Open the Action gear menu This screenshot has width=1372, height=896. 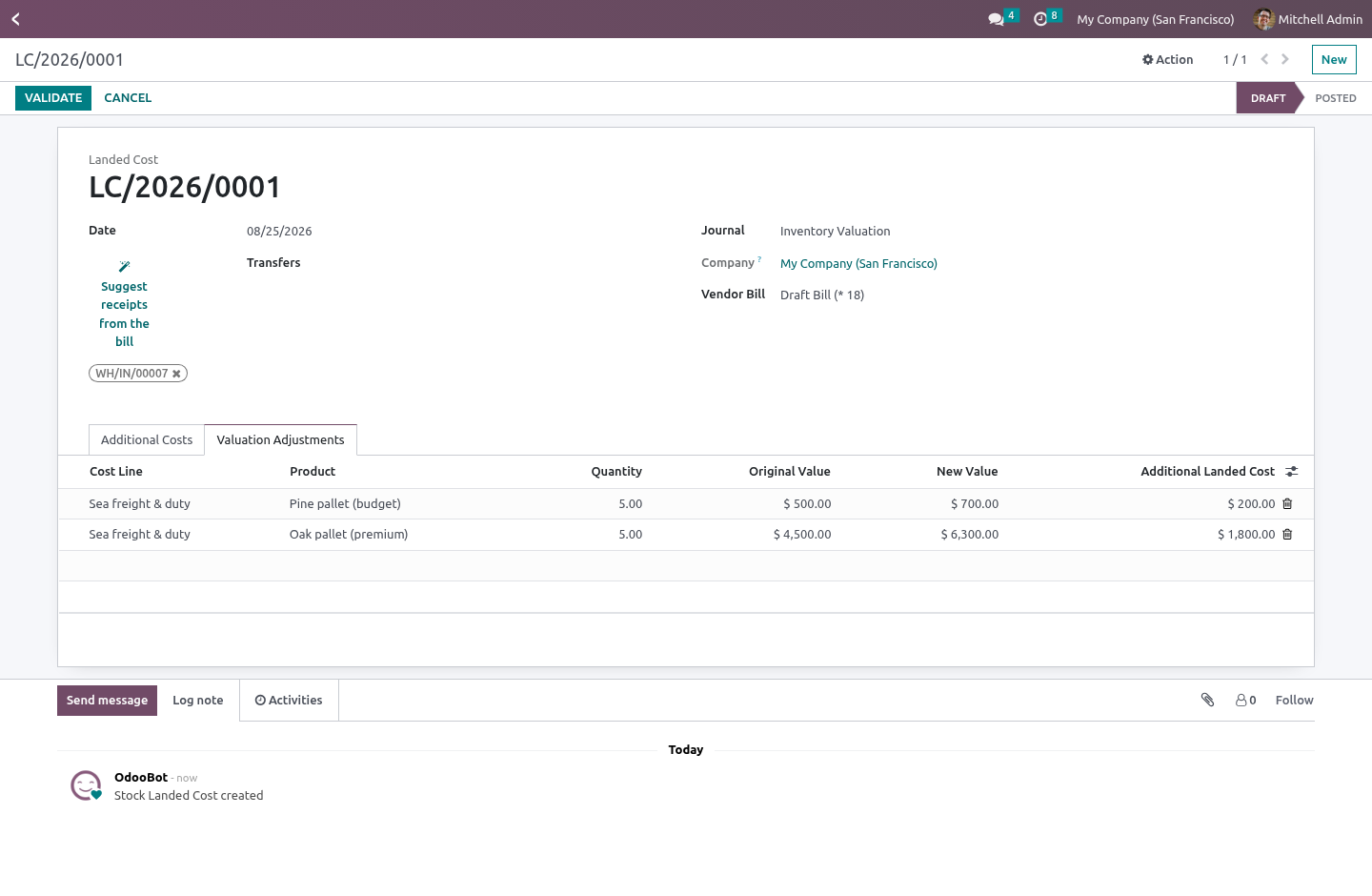point(1167,59)
